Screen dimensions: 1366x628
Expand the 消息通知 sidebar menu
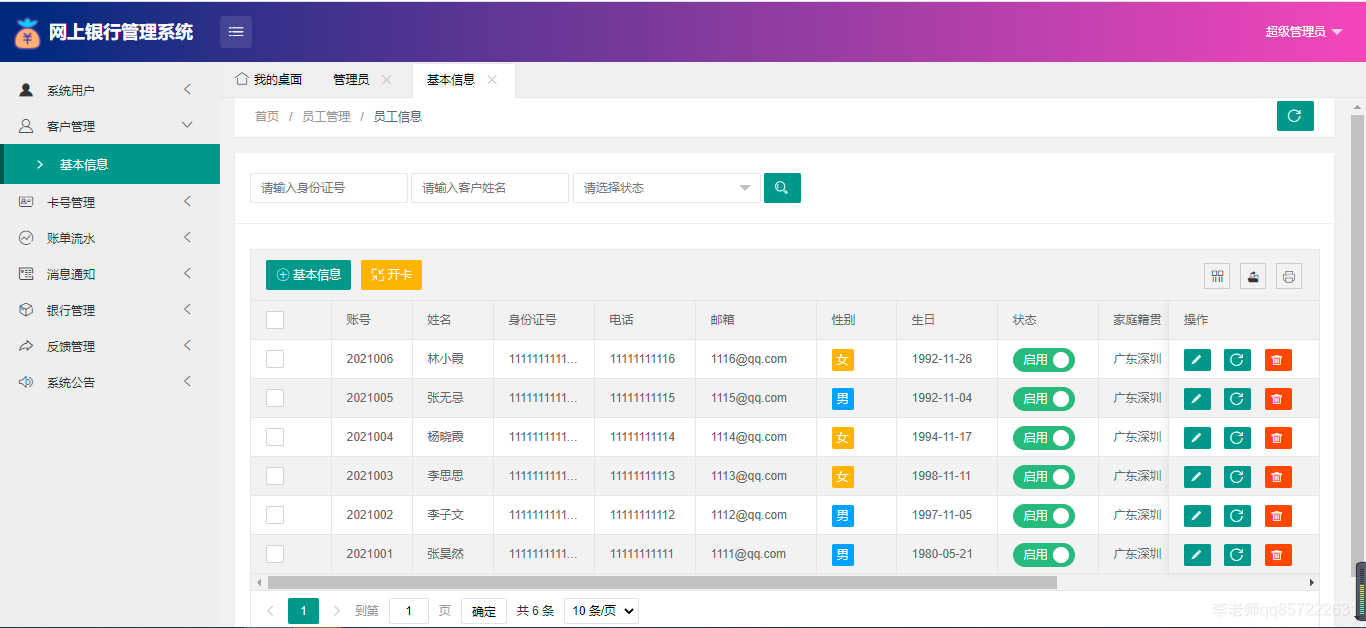click(110, 274)
